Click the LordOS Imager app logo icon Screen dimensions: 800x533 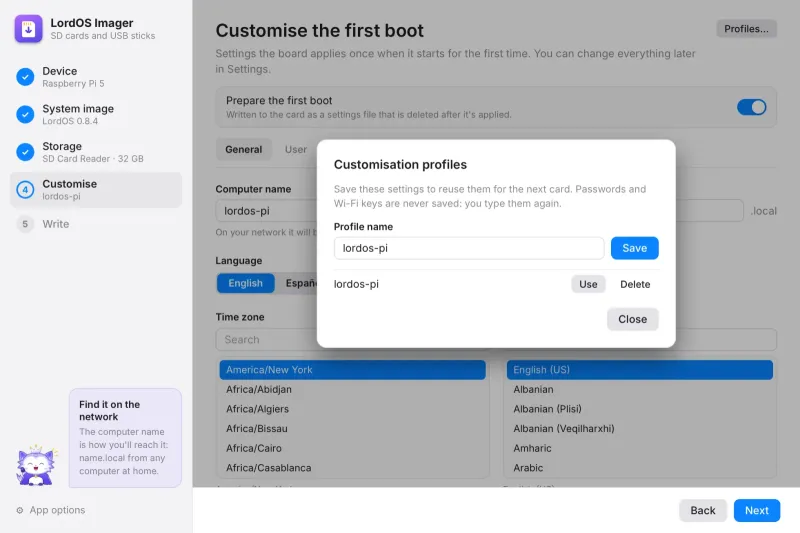point(29,29)
